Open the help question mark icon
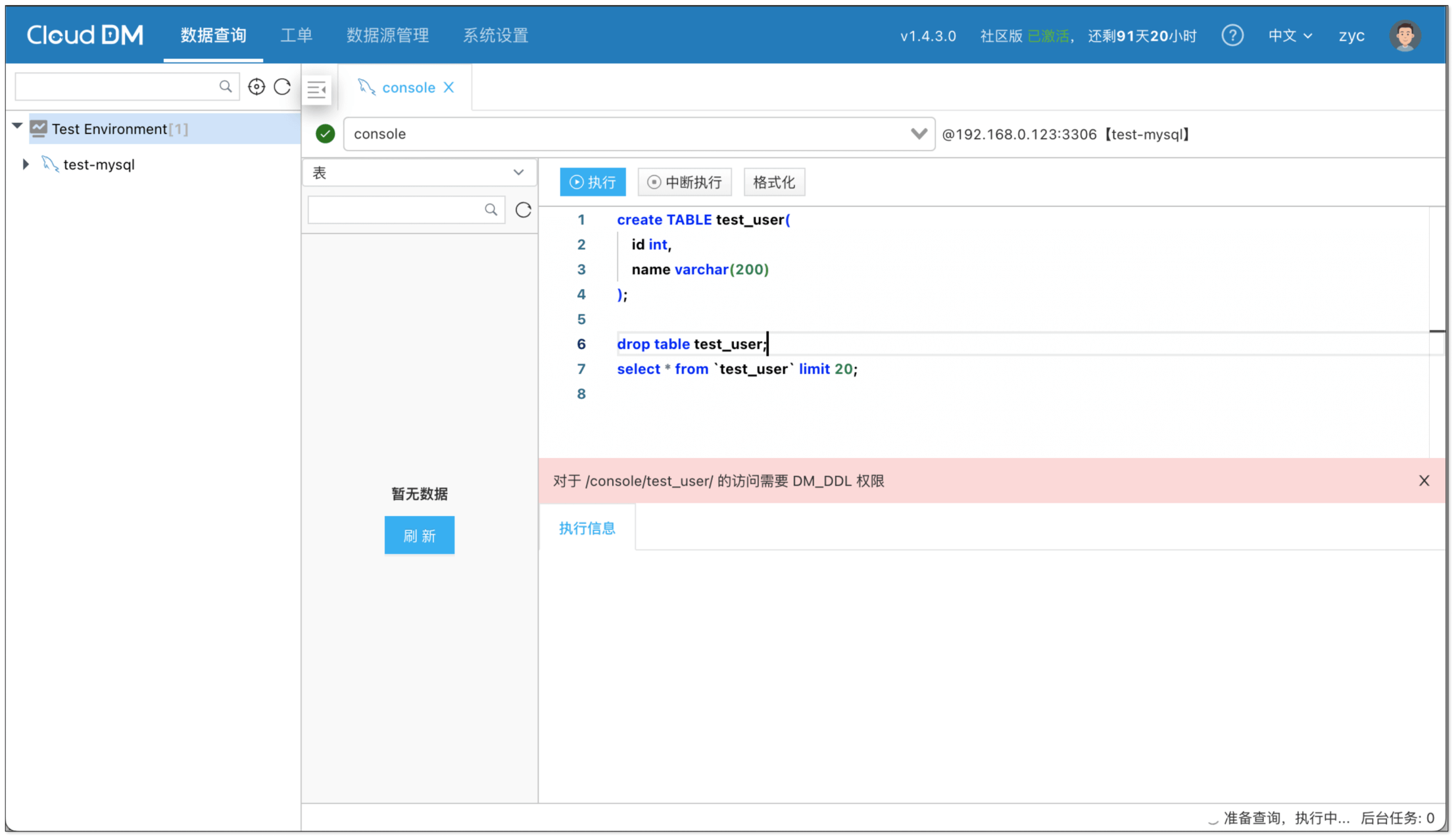Viewport: 1456px width, 840px height. pos(1232,35)
